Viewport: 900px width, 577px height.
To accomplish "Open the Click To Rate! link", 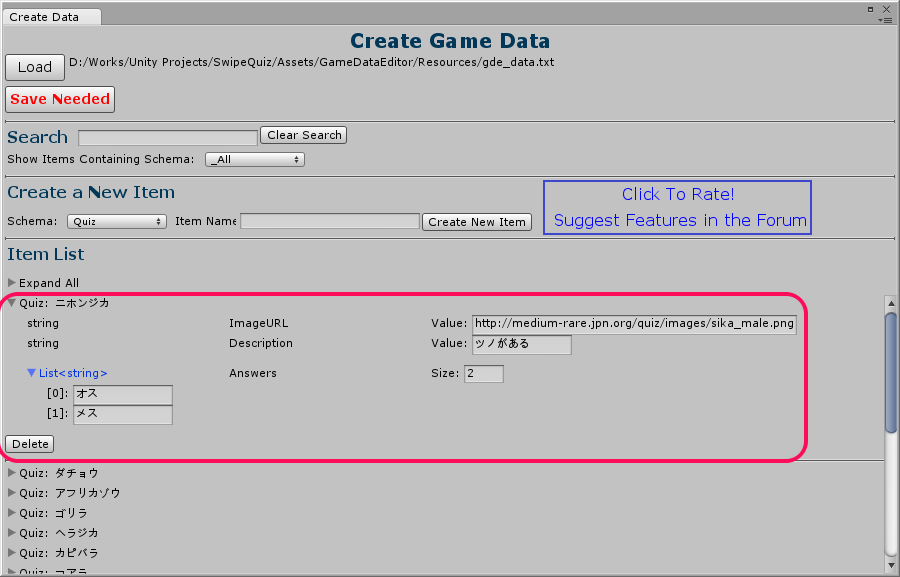I will pyautogui.click(x=677, y=194).
